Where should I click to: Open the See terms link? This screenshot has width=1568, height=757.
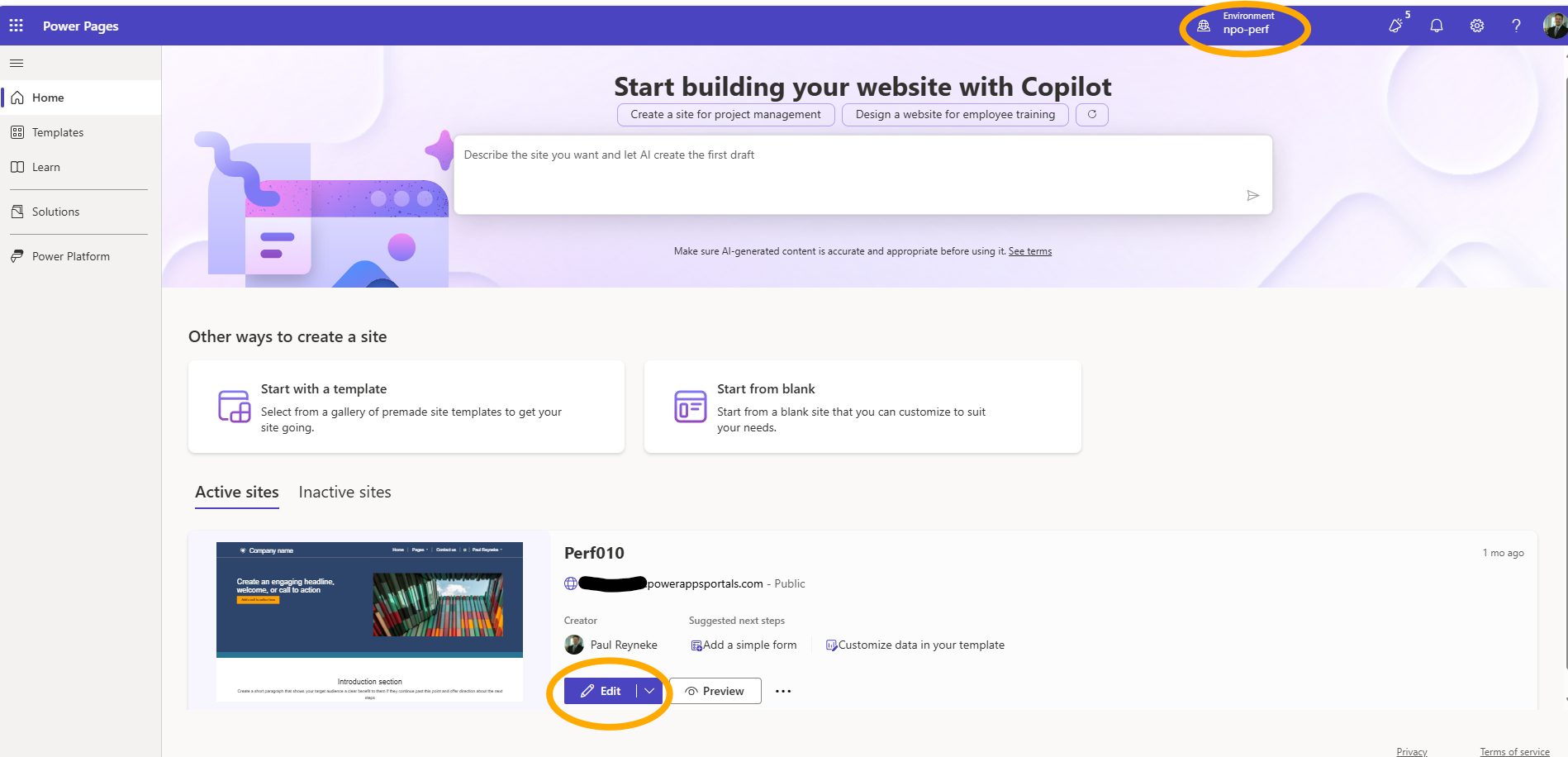(1029, 251)
